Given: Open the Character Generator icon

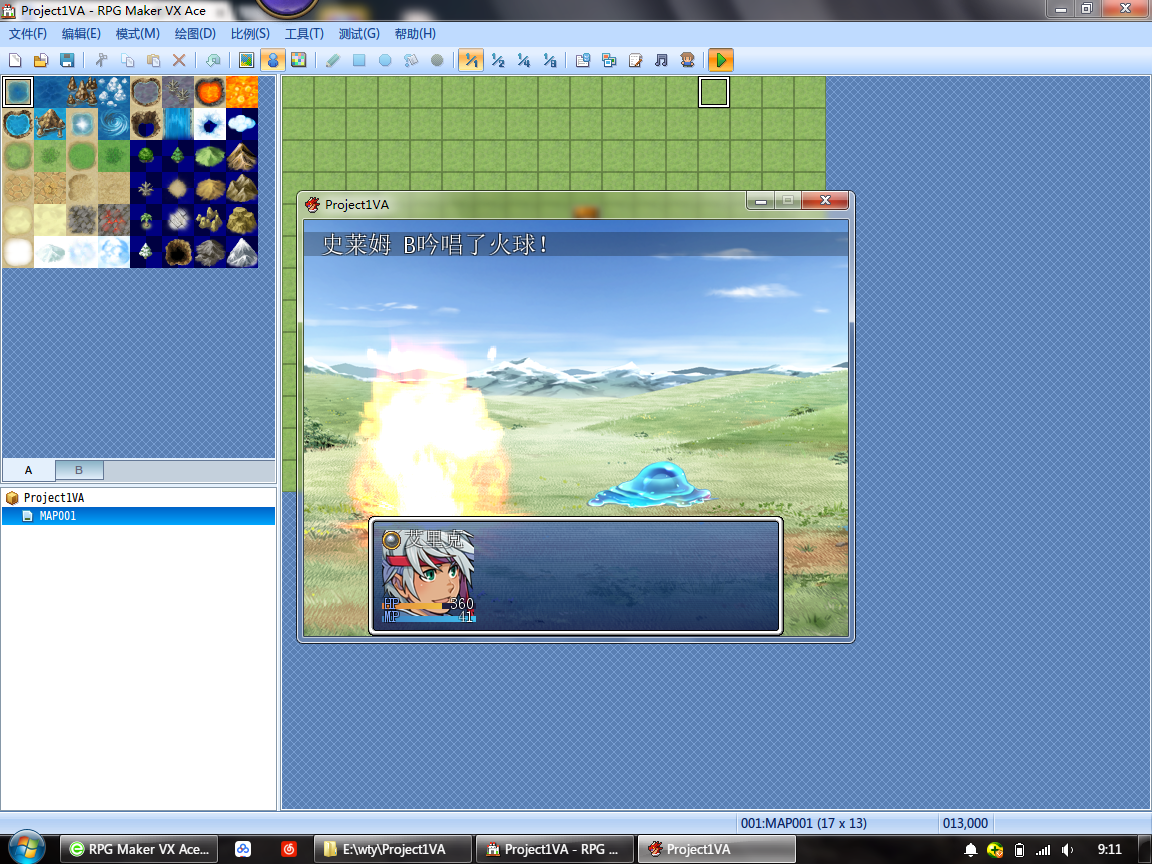Looking at the screenshot, I should pyautogui.click(x=688, y=60).
